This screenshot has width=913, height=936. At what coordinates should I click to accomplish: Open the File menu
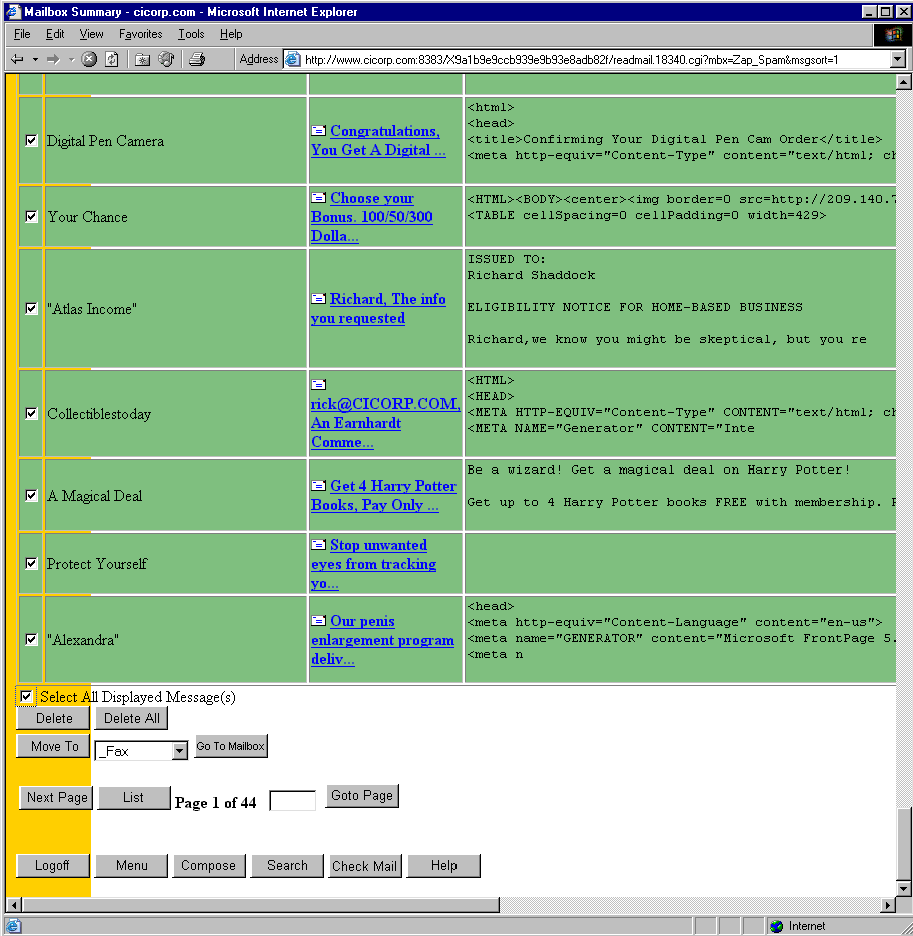coord(22,34)
